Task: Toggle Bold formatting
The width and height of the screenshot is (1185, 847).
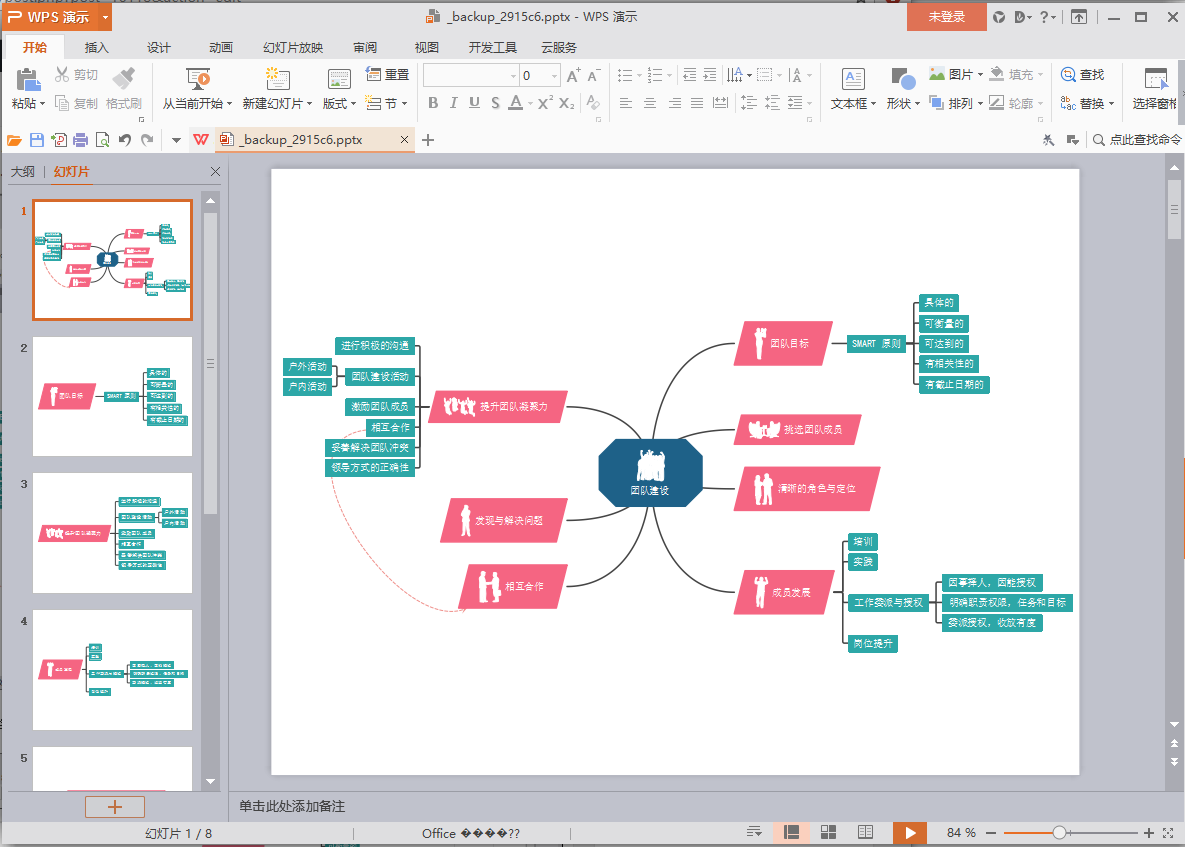Action: [x=433, y=103]
